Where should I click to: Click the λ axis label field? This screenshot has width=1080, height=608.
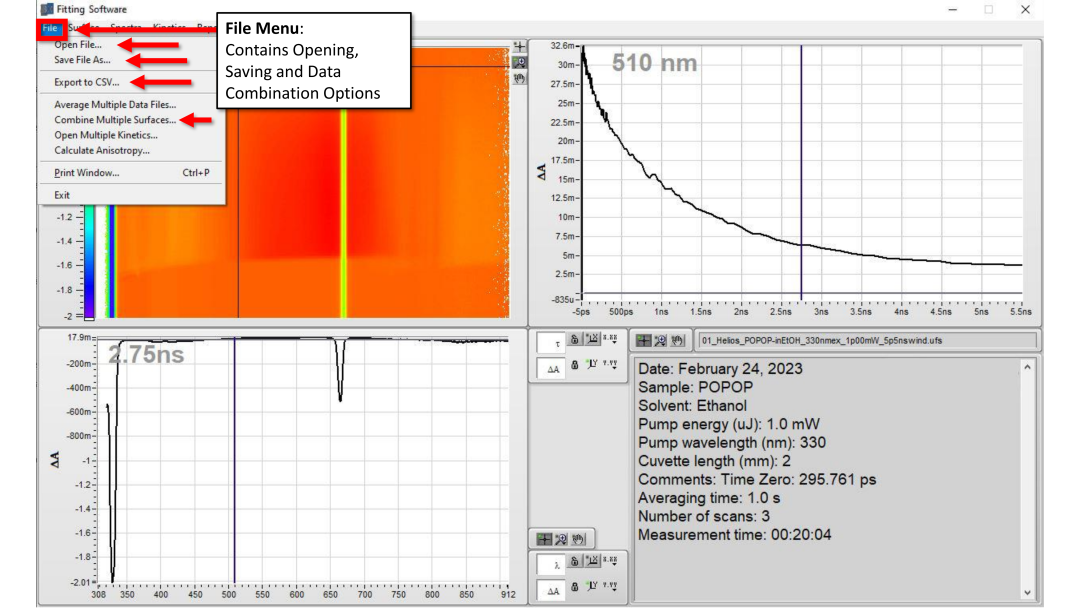(x=551, y=565)
